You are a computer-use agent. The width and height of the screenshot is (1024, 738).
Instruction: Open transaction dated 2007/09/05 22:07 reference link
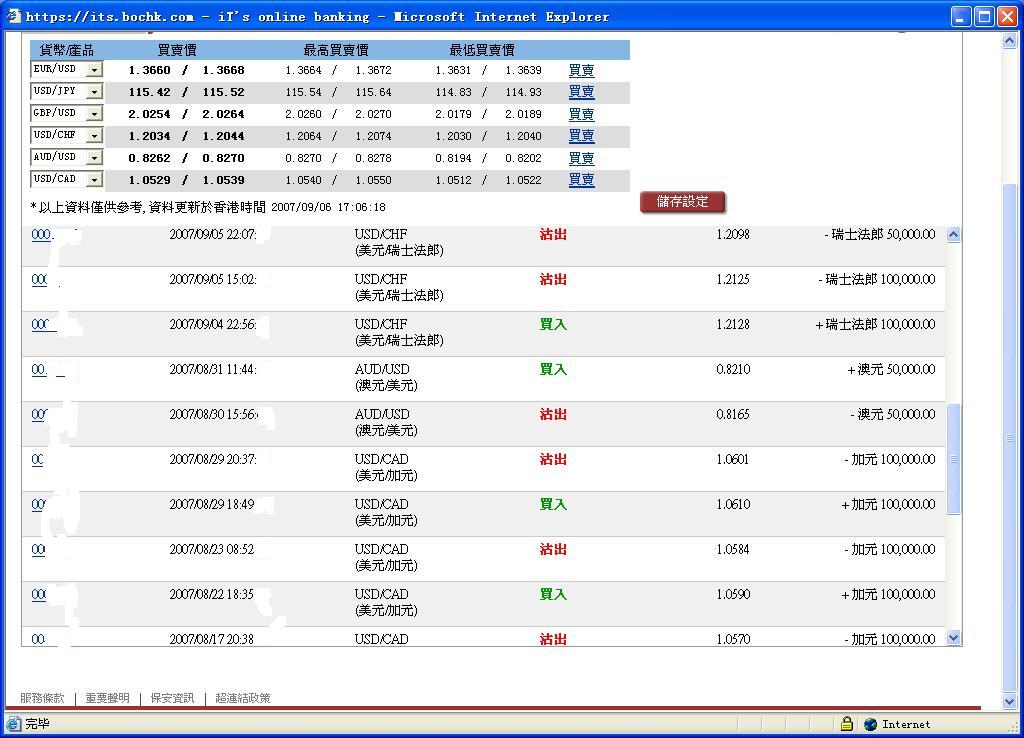(42, 234)
